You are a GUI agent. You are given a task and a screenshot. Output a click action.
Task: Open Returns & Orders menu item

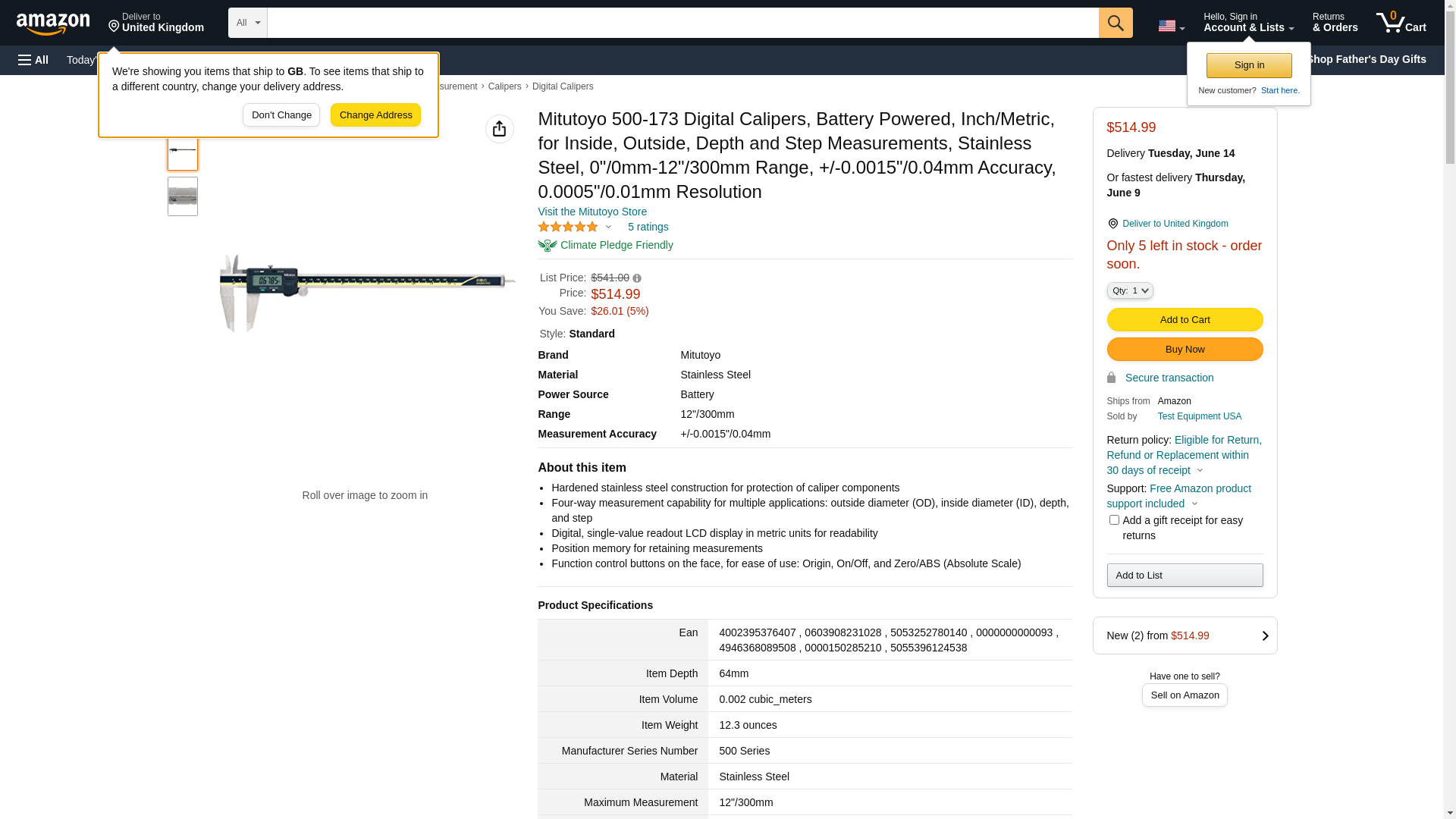pos(1335,23)
